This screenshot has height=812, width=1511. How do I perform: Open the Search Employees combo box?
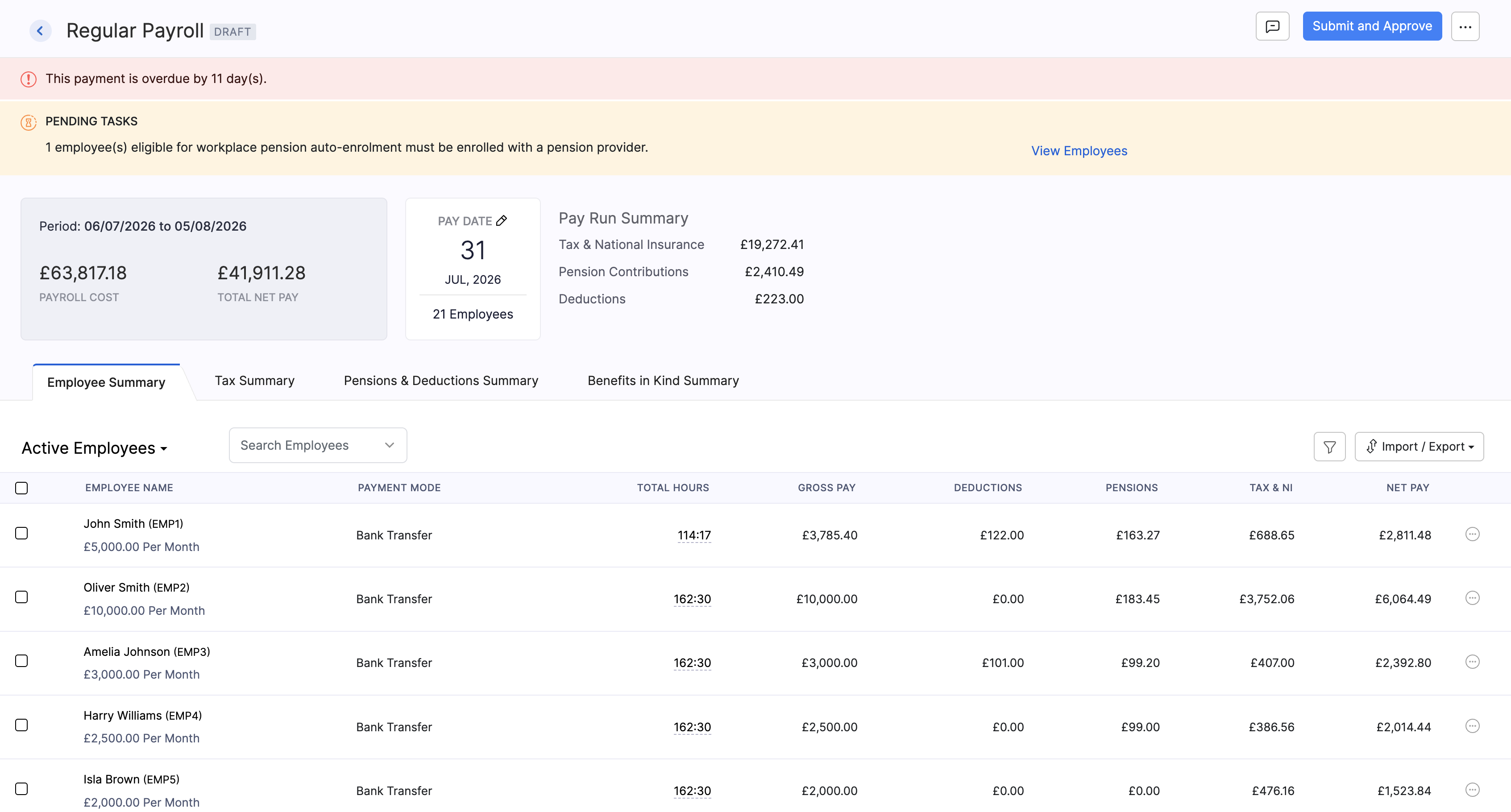pos(318,446)
